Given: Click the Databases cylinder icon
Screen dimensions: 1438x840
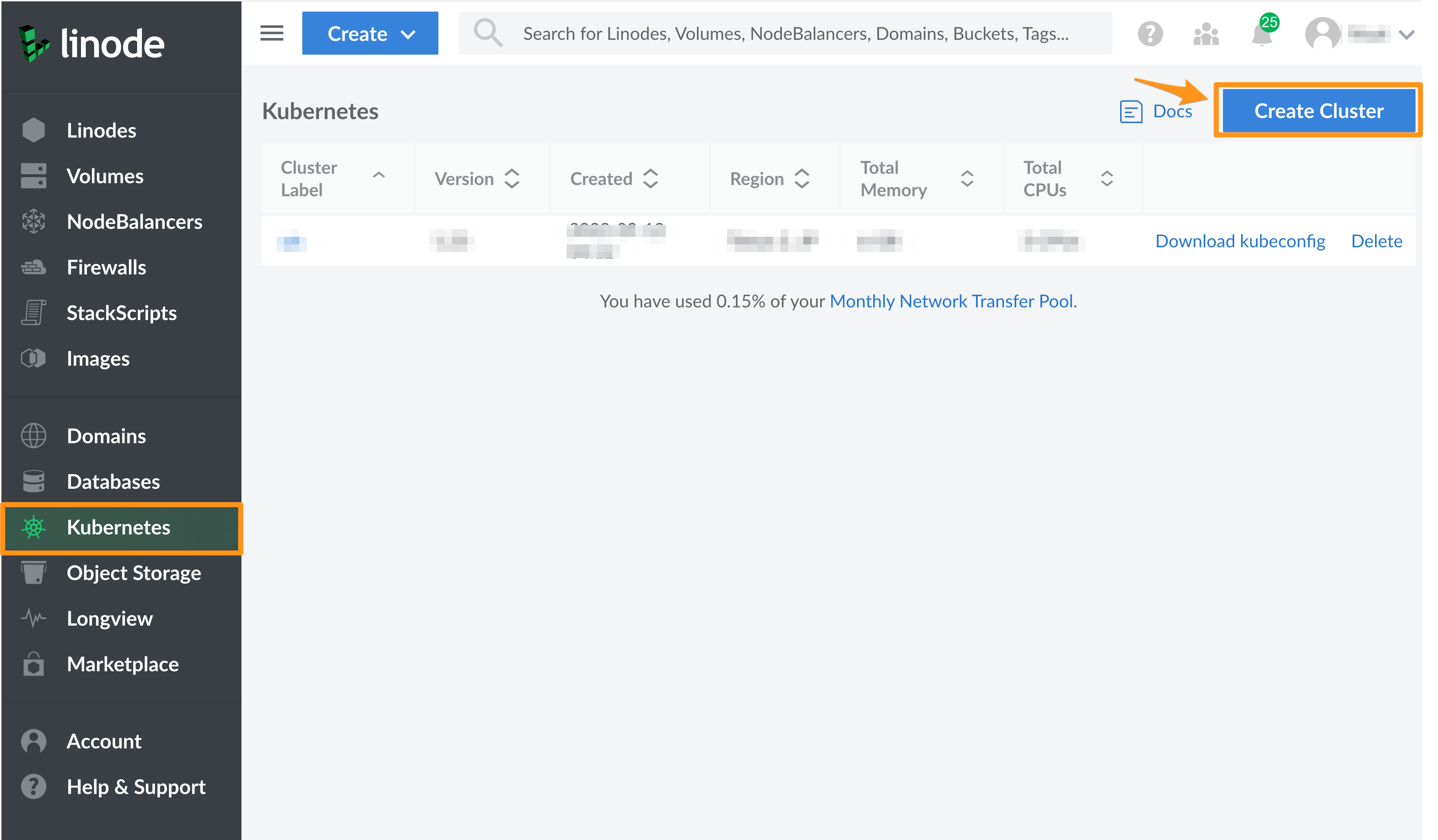Looking at the screenshot, I should (x=34, y=481).
